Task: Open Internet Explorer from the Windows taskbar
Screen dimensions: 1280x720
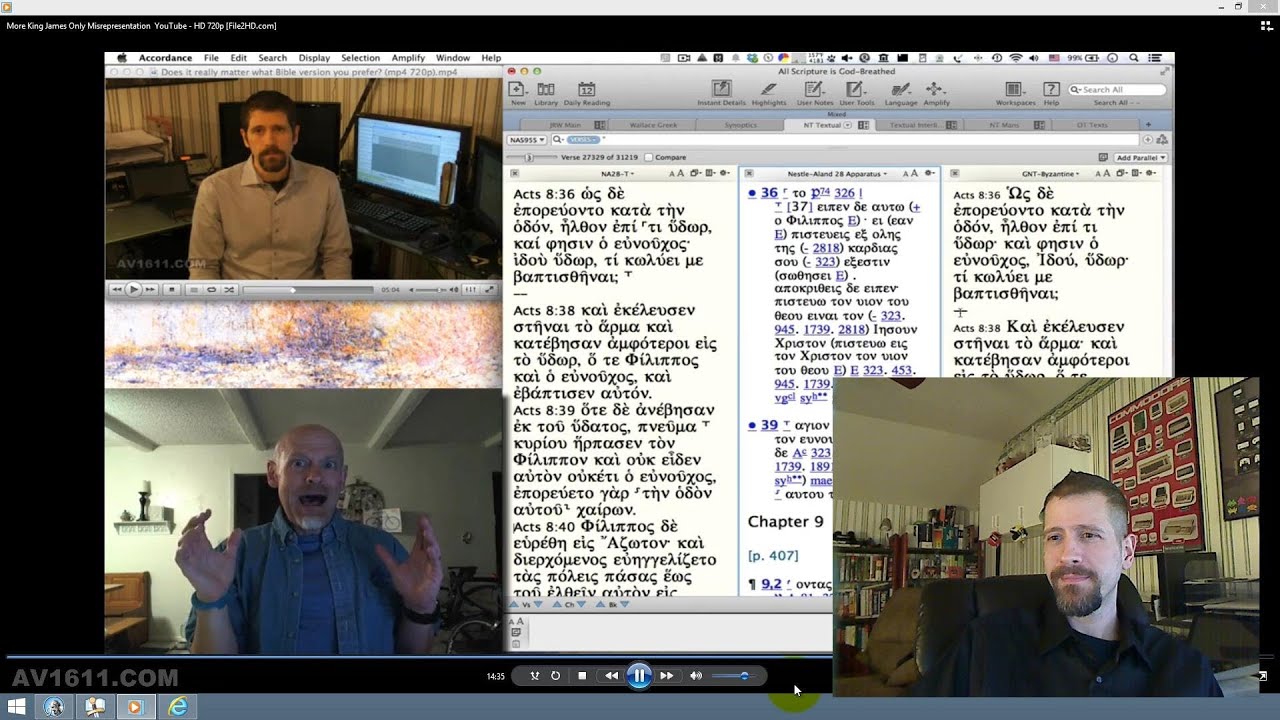Action: pyautogui.click(x=177, y=707)
